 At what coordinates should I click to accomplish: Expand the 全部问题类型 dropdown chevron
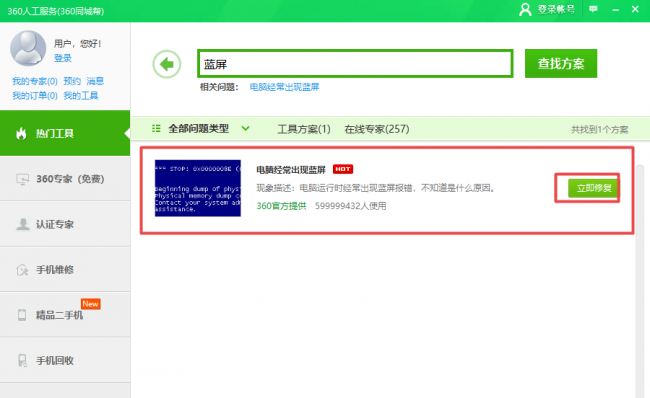tap(245, 129)
